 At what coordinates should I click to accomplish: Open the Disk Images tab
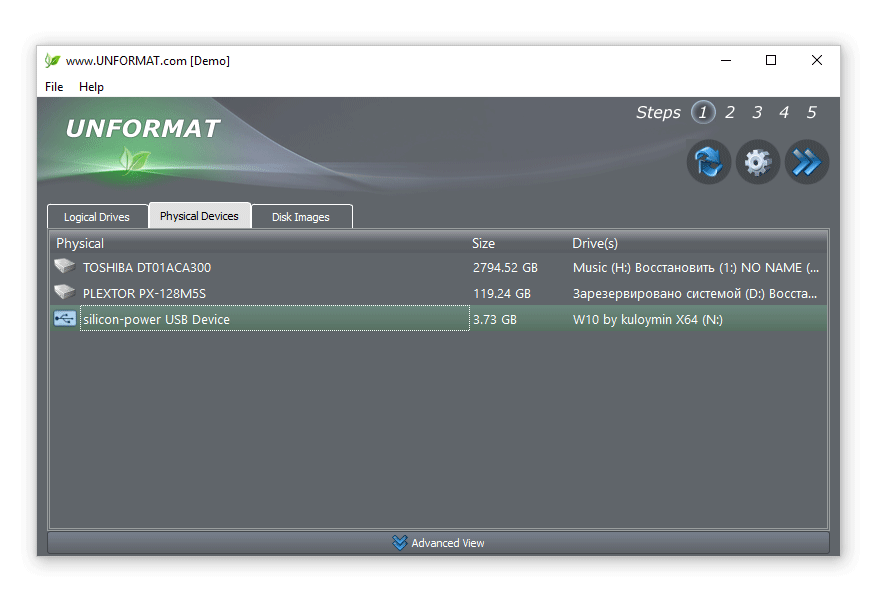point(302,216)
